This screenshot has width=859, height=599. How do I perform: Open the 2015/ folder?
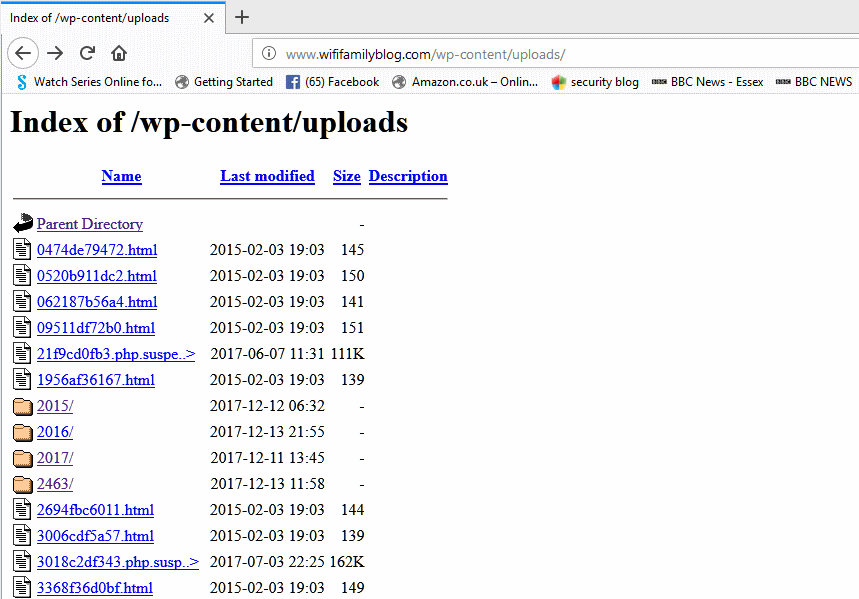pyautogui.click(x=55, y=406)
